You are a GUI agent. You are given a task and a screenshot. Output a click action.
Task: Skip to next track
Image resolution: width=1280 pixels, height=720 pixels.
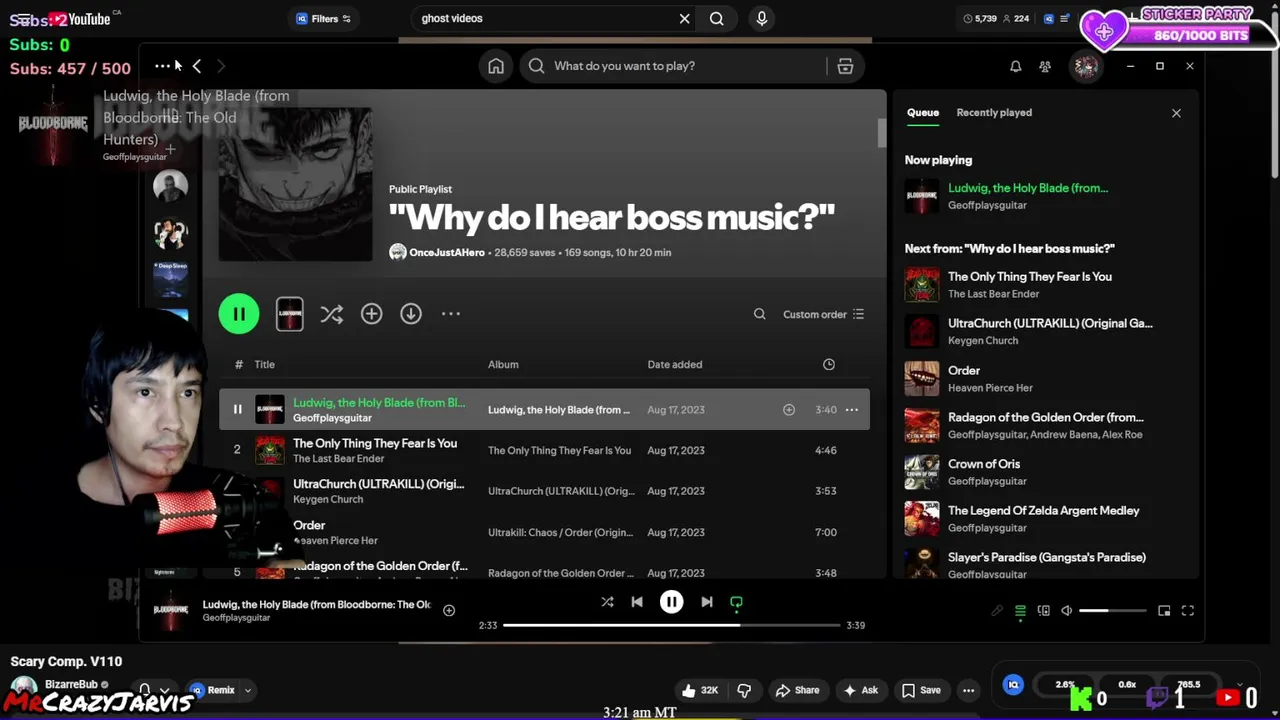click(x=706, y=602)
